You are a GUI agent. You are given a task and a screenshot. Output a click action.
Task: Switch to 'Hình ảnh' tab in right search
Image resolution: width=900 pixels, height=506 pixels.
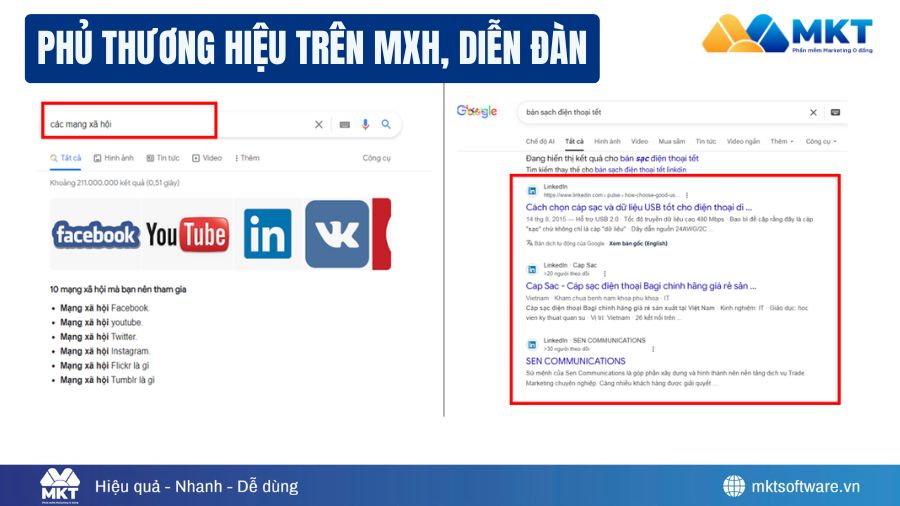(607, 141)
